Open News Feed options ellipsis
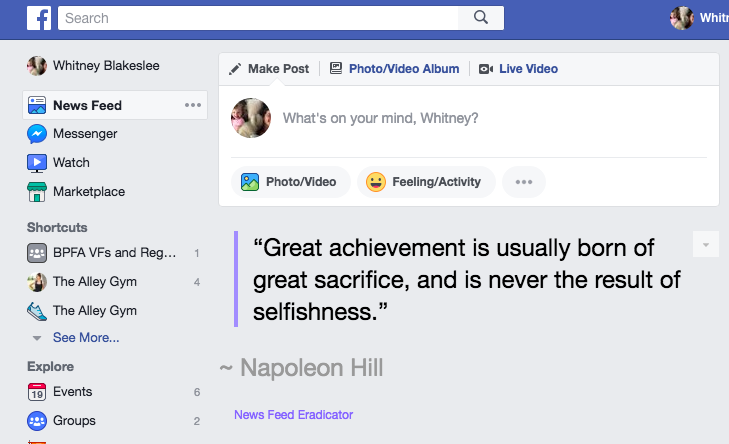Viewport: 729px width, 444px height. click(192, 105)
